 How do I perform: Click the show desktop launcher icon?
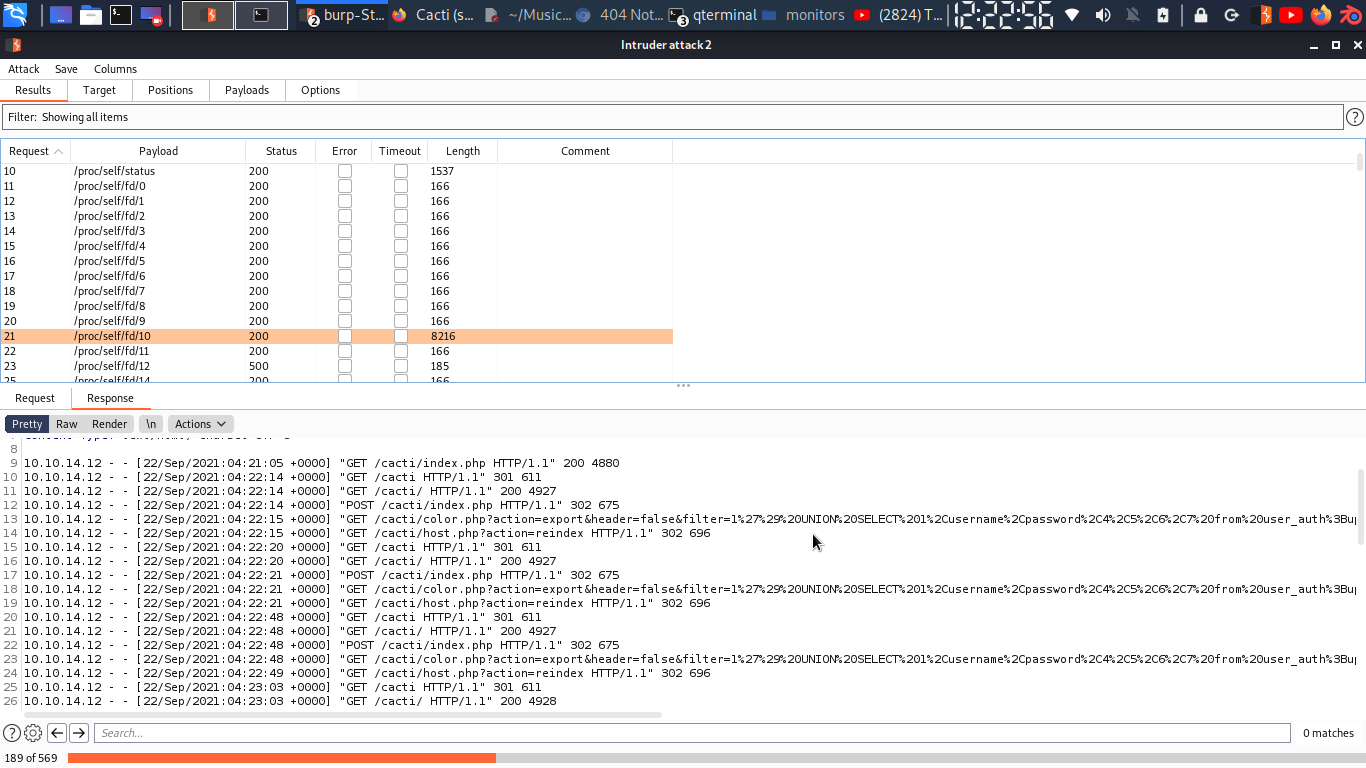click(x=60, y=15)
